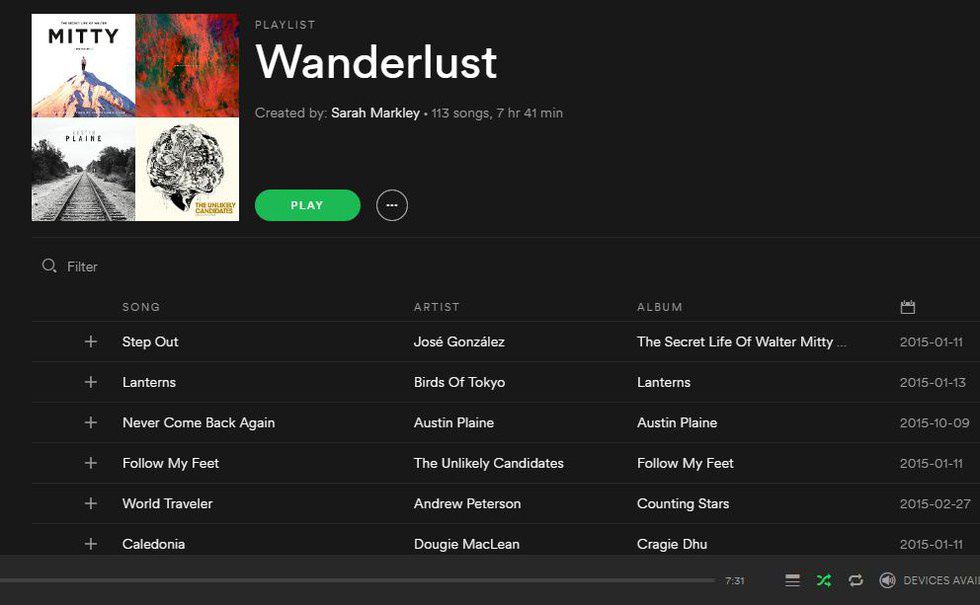Open Sarah Markley's profile link
Viewport: 980px width, 605px height.
click(x=375, y=113)
